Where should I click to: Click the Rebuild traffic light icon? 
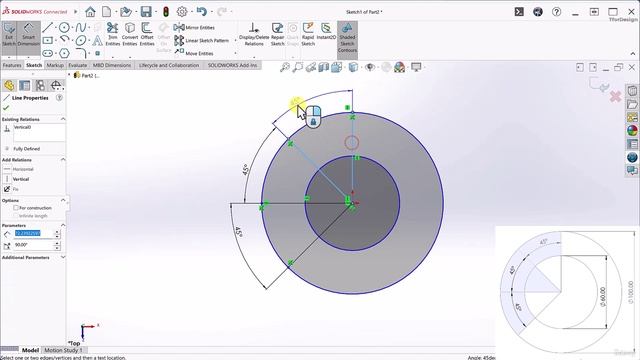tap(166, 12)
